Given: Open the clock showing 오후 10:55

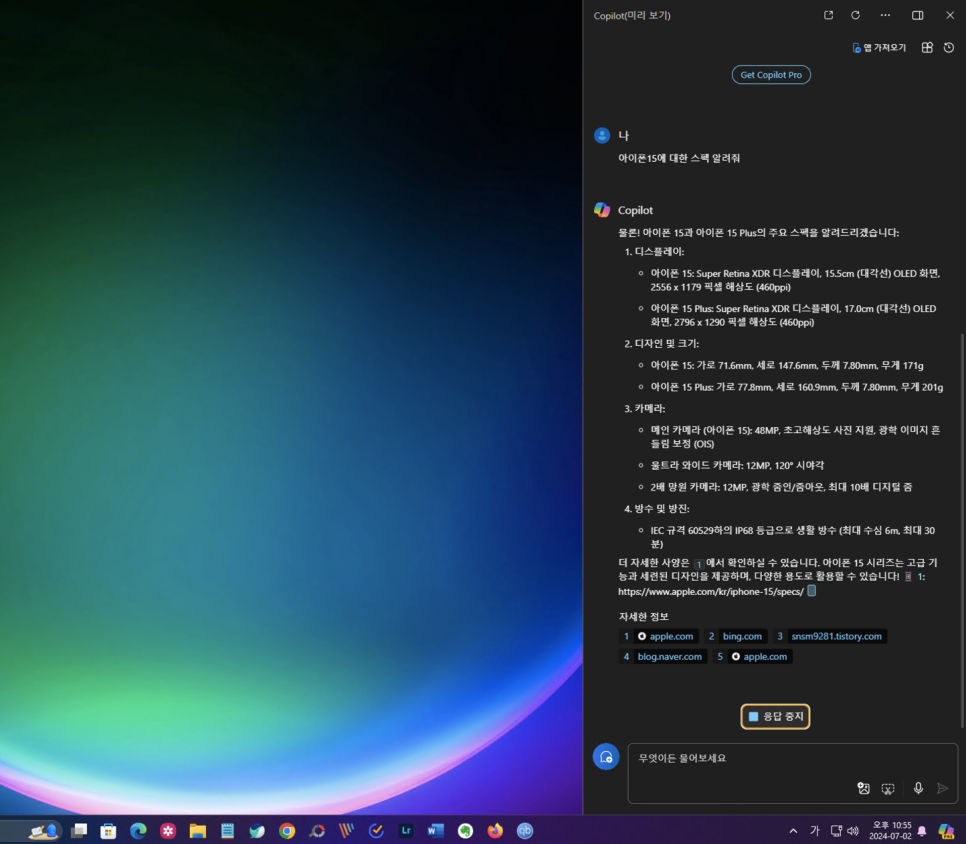Looking at the screenshot, I should click(x=890, y=830).
